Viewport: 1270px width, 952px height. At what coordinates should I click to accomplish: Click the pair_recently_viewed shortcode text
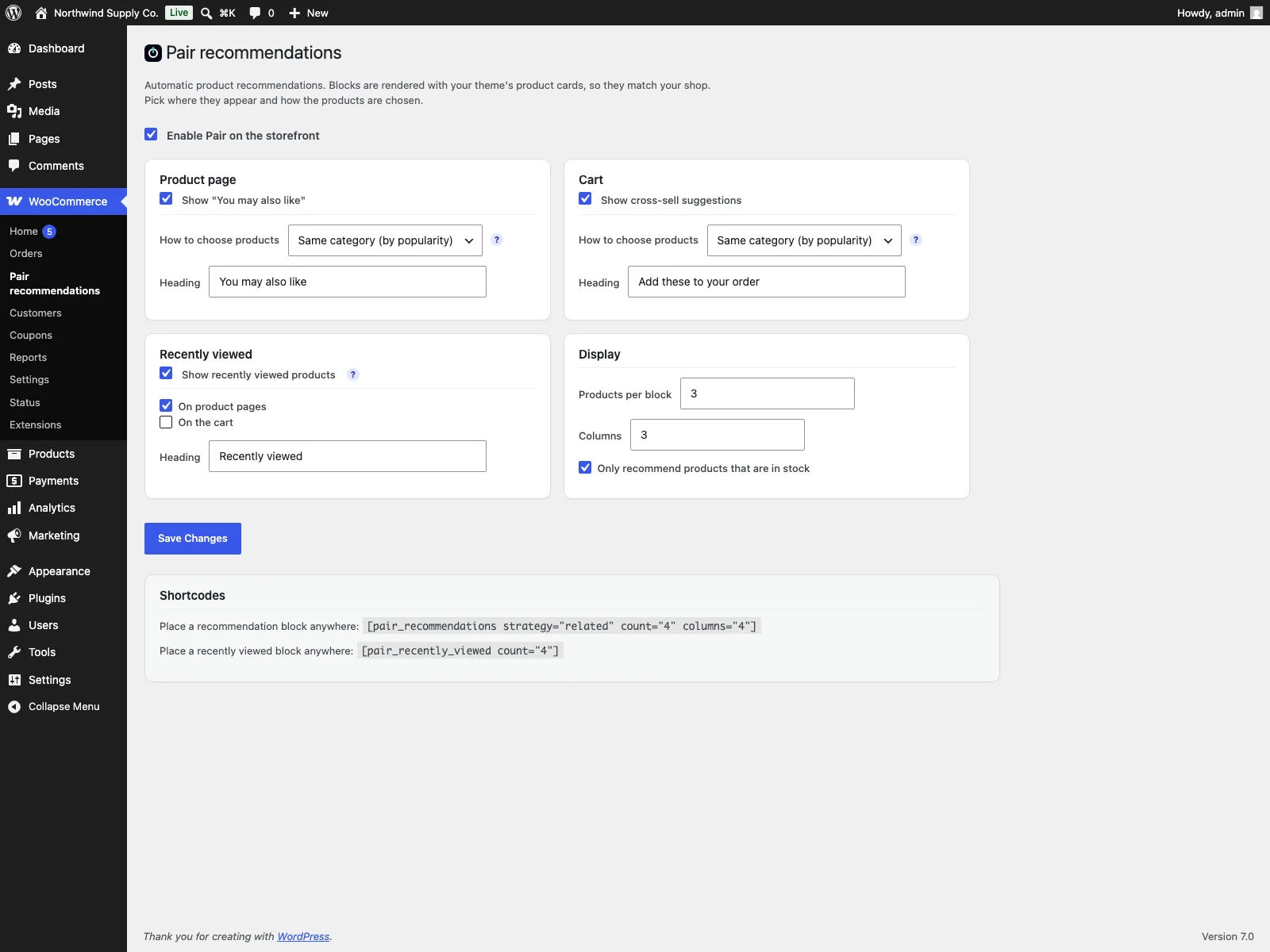click(x=460, y=651)
